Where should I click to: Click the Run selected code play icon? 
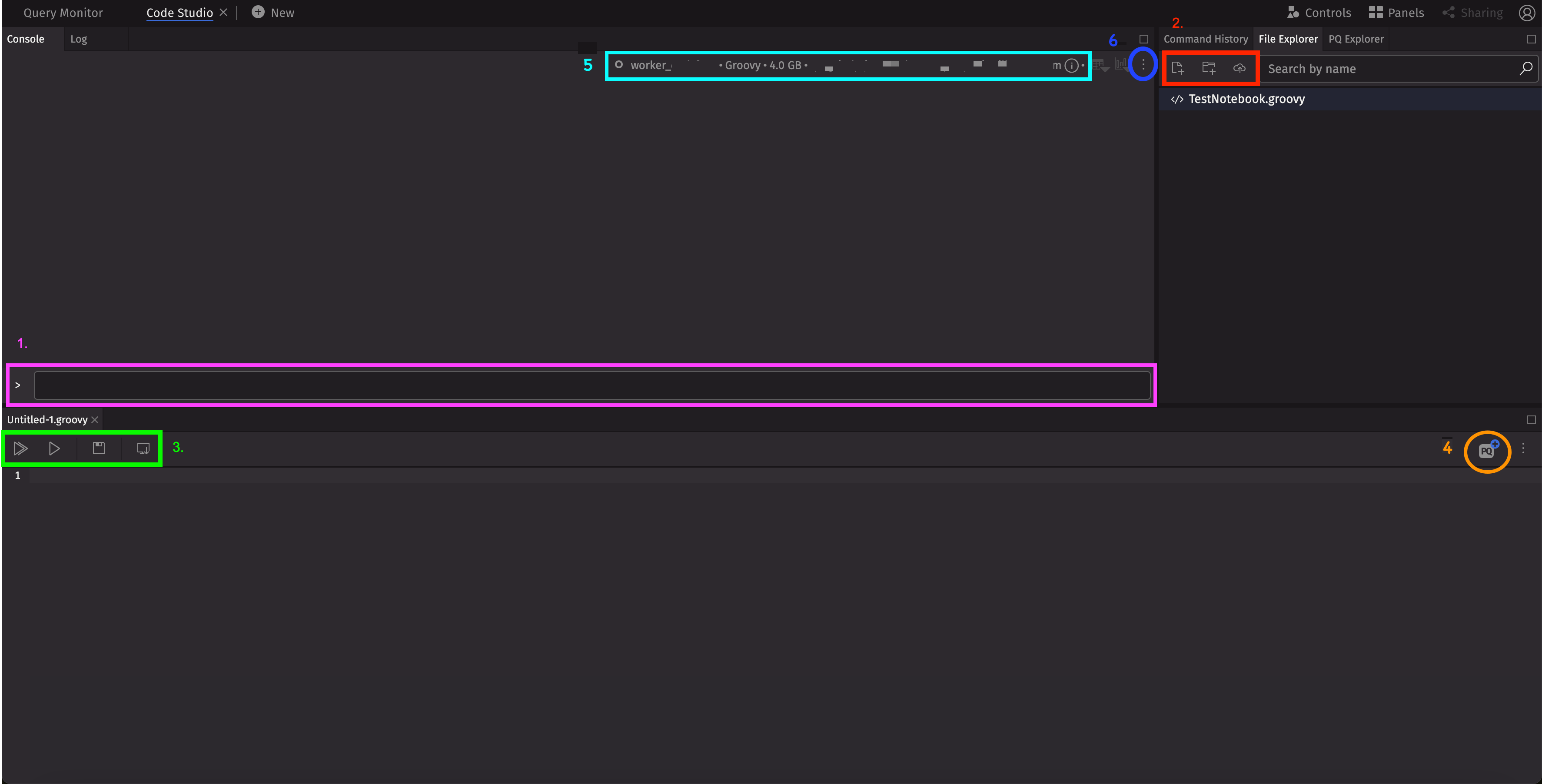(54, 448)
